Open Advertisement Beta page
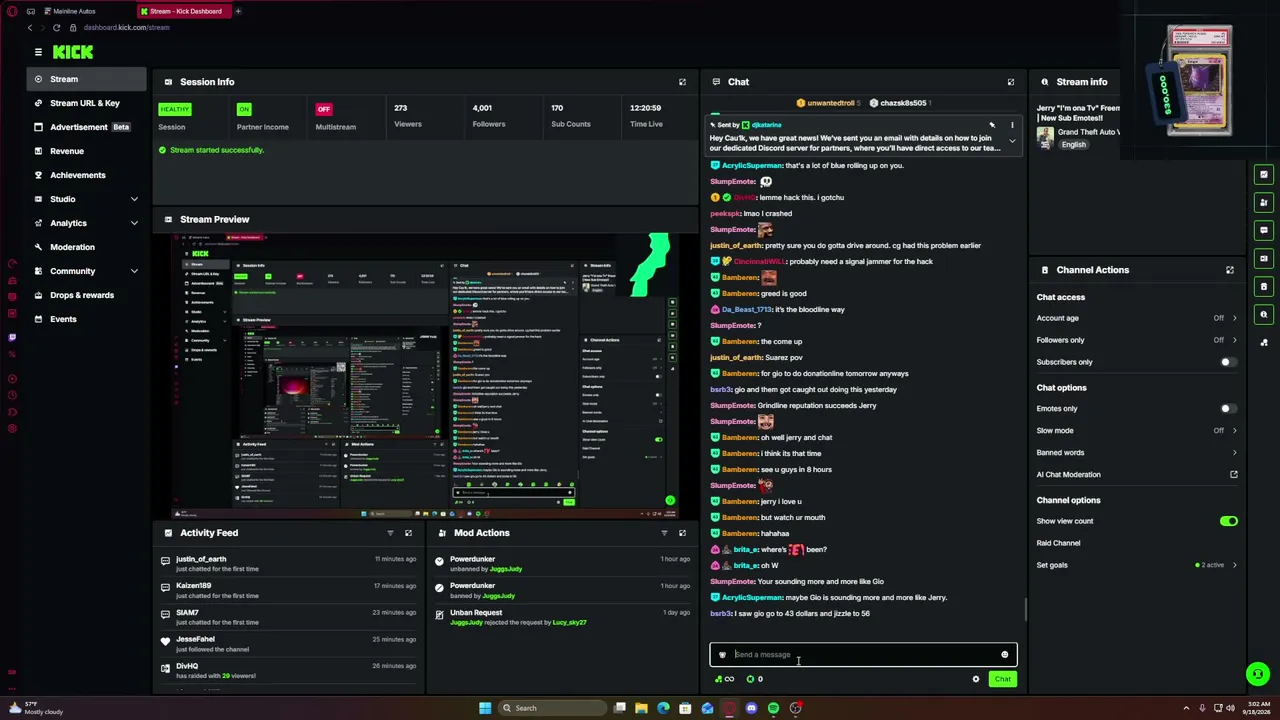The width and height of the screenshot is (1280, 720). pos(87,127)
